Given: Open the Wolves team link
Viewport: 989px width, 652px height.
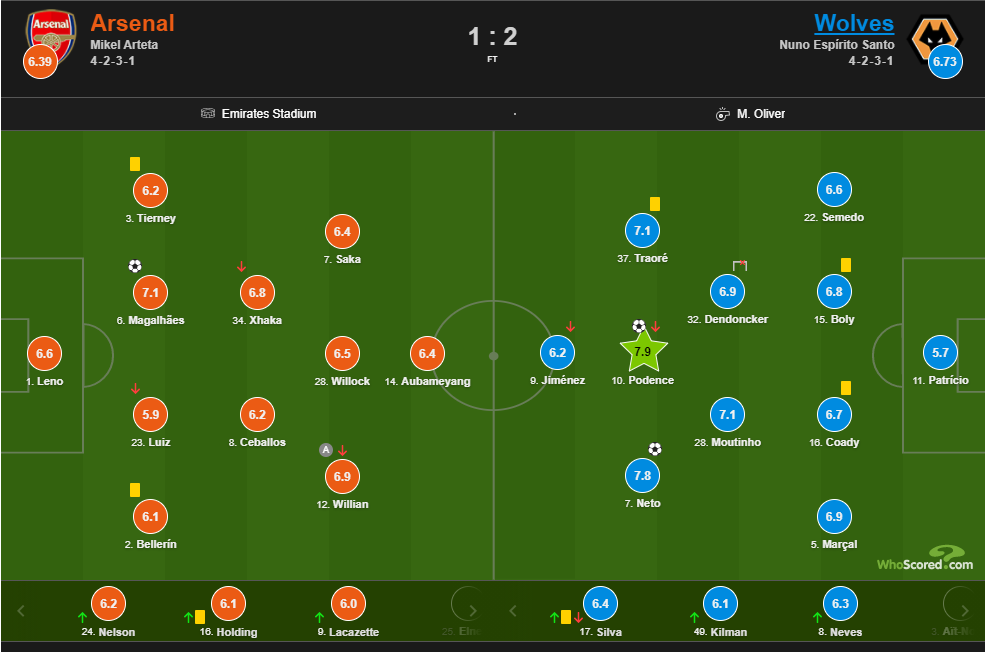Looking at the screenshot, I should click(854, 23).
